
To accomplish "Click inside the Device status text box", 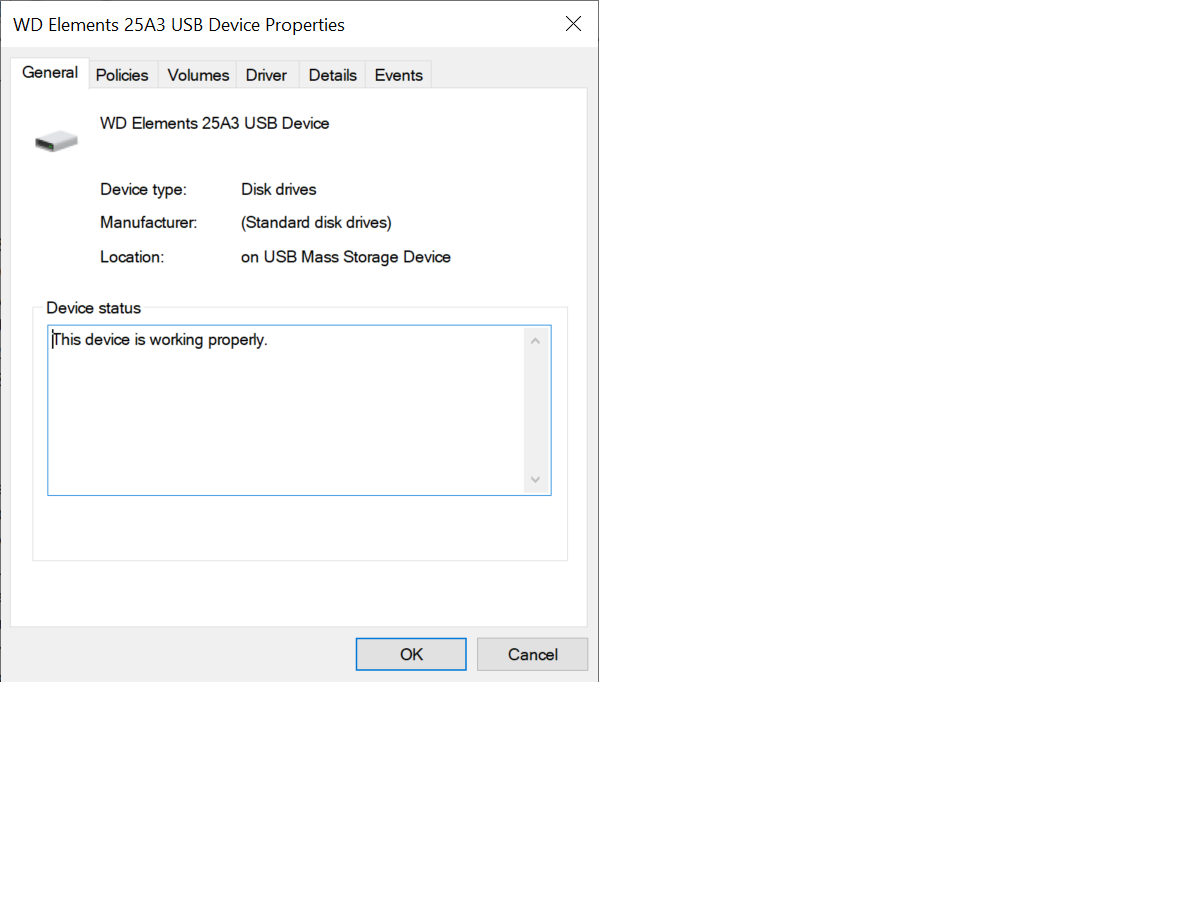I will (299, 410).
